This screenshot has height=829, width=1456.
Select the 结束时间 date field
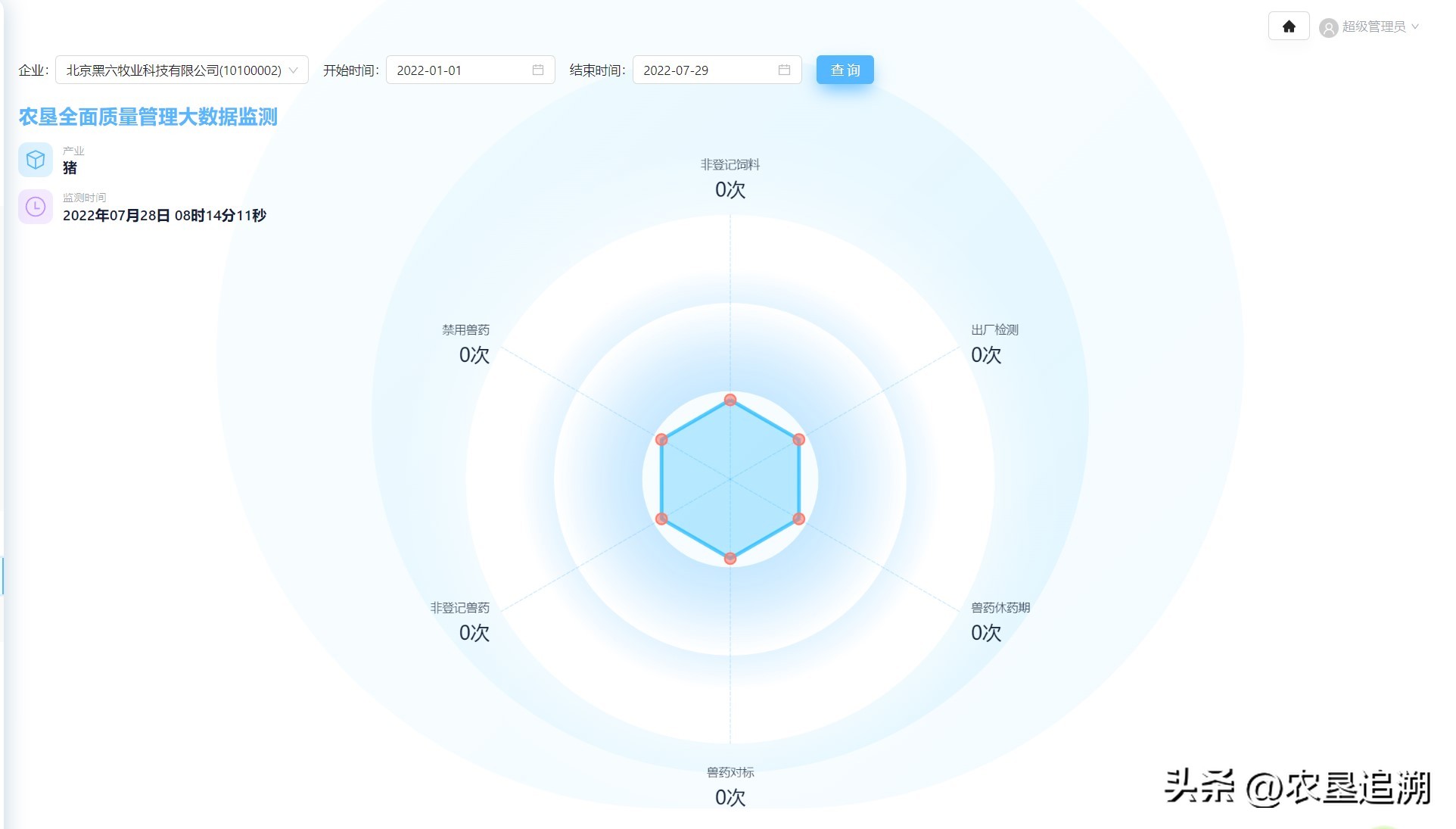(x=708, y=70)
